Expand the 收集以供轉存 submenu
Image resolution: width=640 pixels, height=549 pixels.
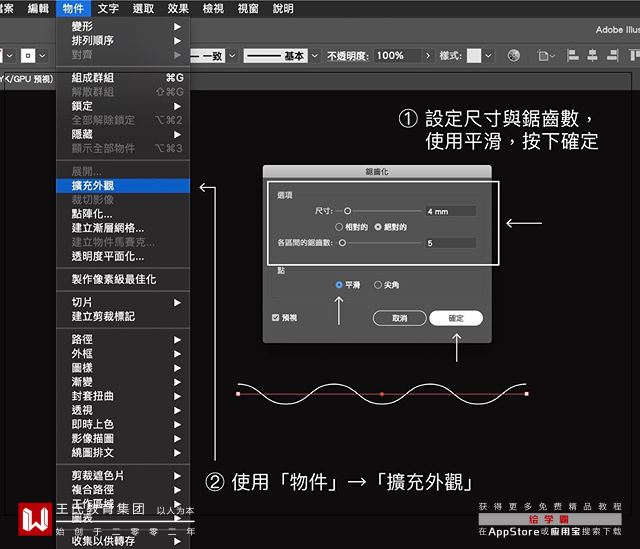point(123,541)
